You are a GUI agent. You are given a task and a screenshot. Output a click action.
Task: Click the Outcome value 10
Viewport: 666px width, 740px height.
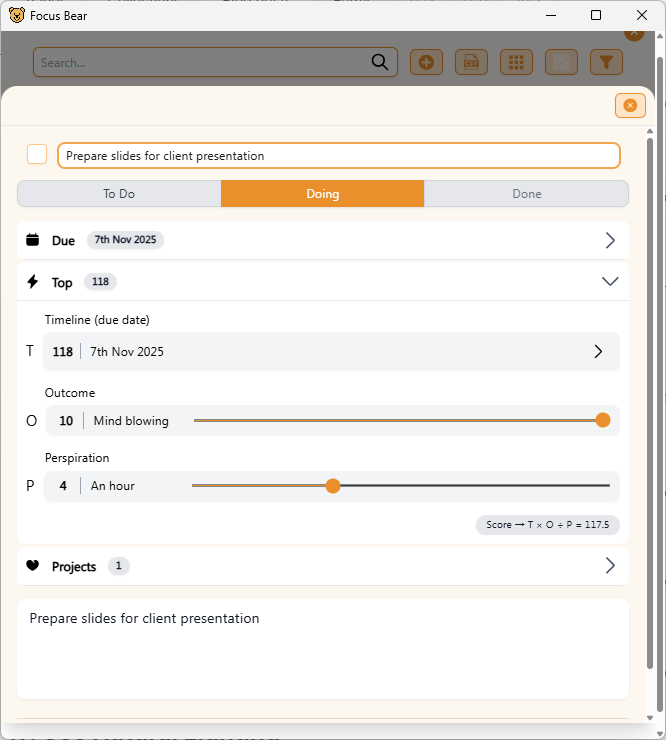pos(66,420)
